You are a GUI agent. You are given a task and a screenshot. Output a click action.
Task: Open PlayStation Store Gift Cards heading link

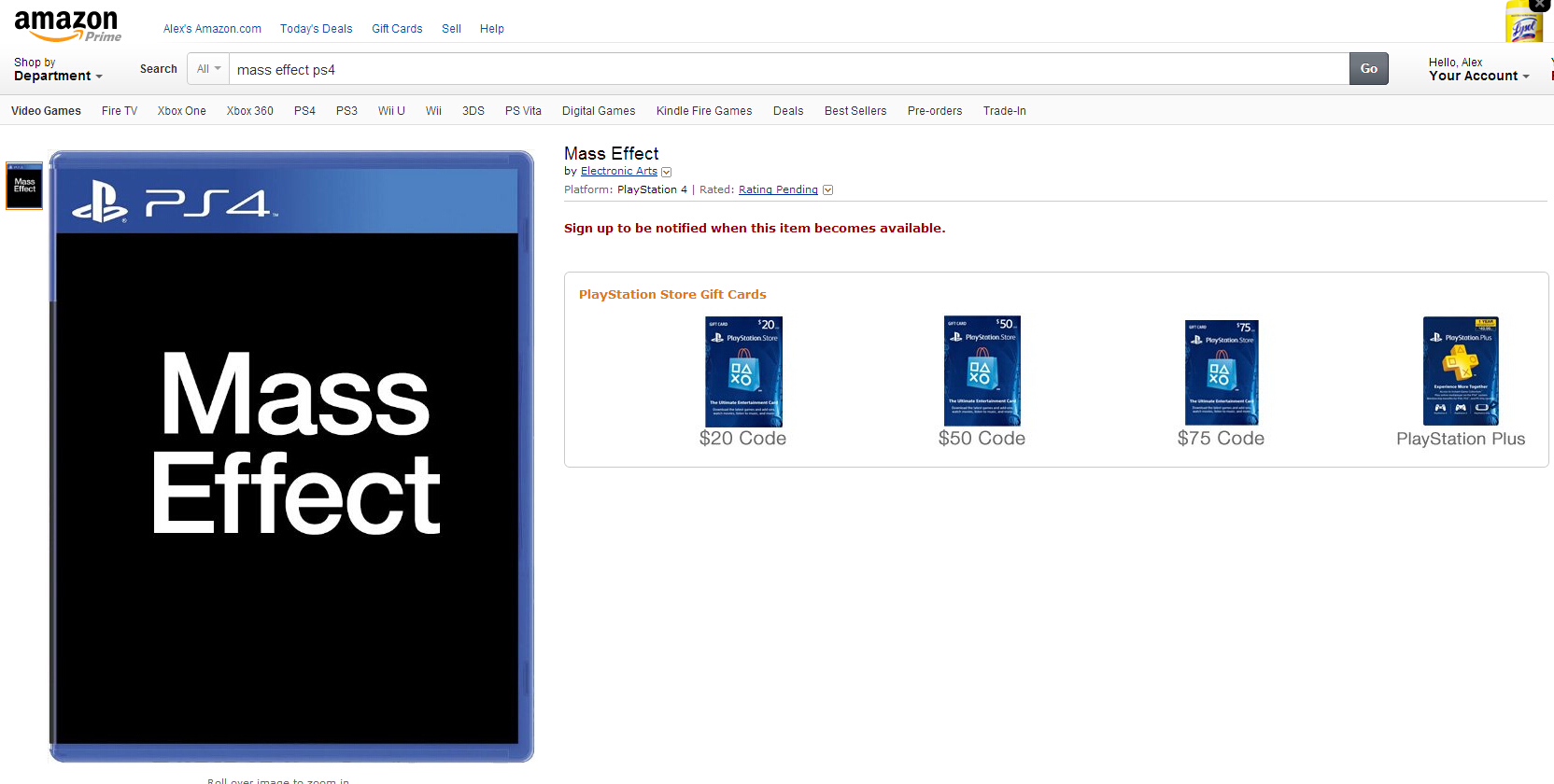click(x=672, y=295)
